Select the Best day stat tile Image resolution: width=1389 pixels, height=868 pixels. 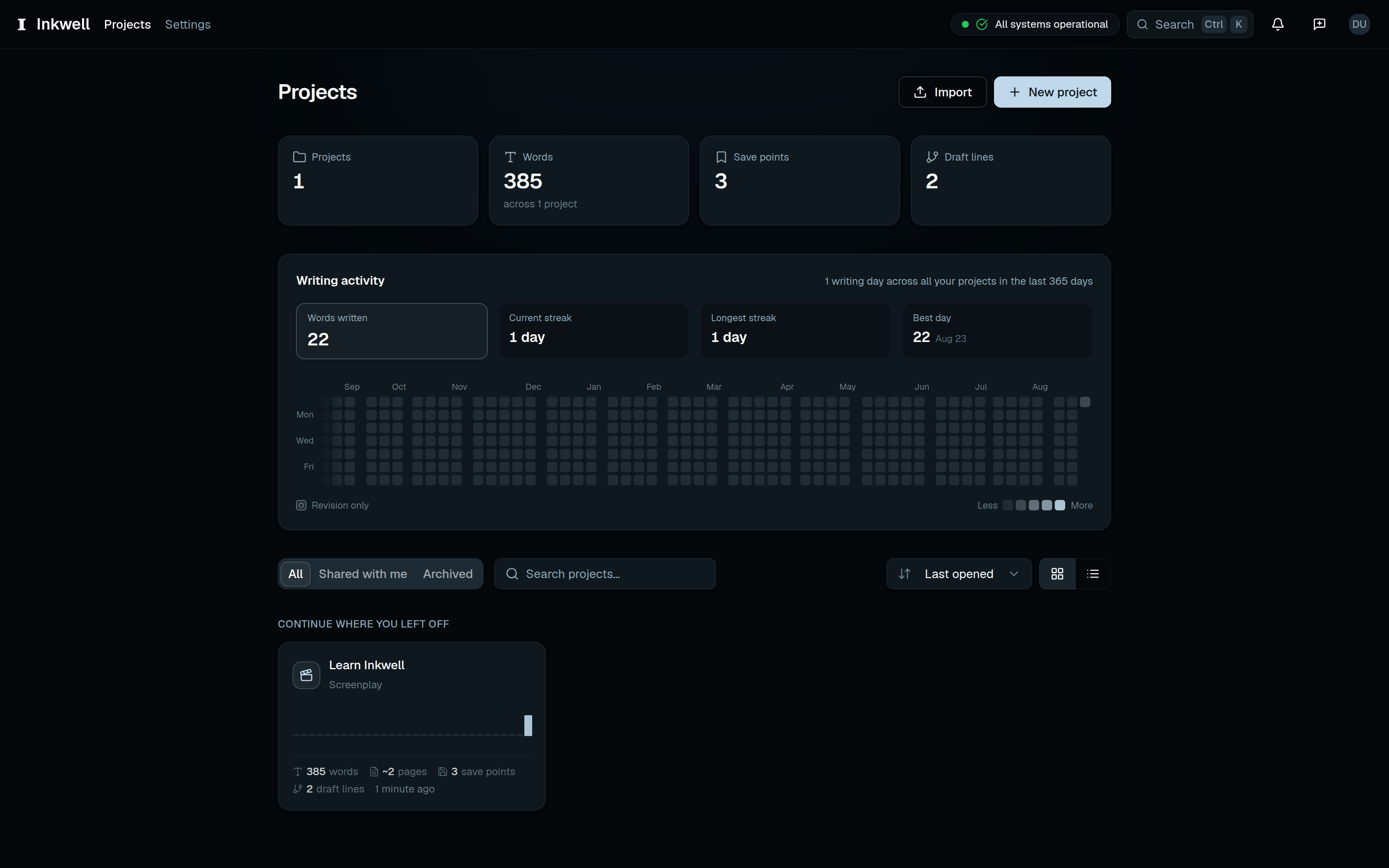[997, 331]
